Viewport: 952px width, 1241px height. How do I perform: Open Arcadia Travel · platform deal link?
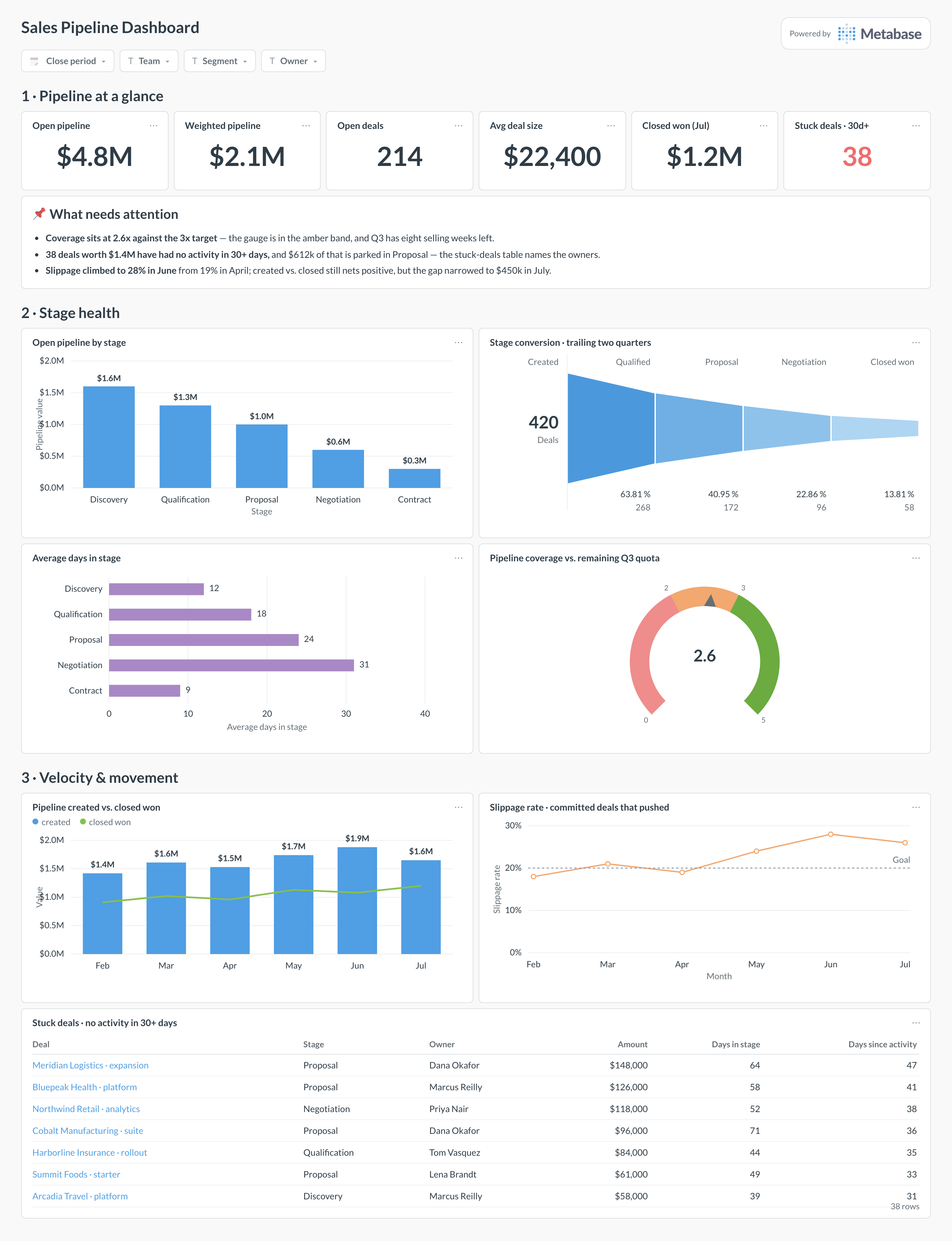pyautogui.click(x=80, y=1196)
